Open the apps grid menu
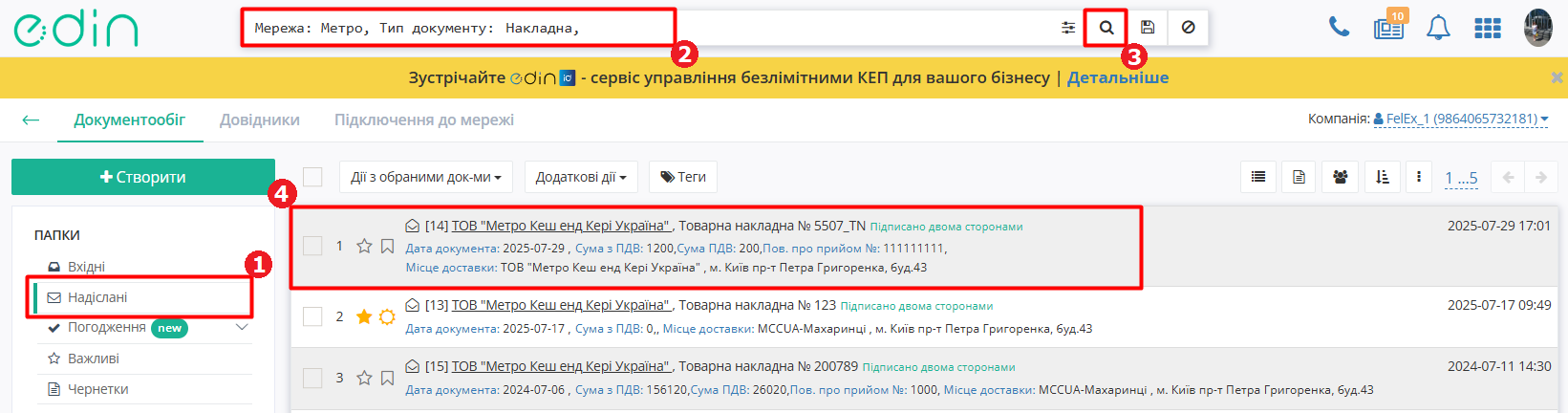The image size is (1568, 413). pyautogui.click(x=1488, y=29)
